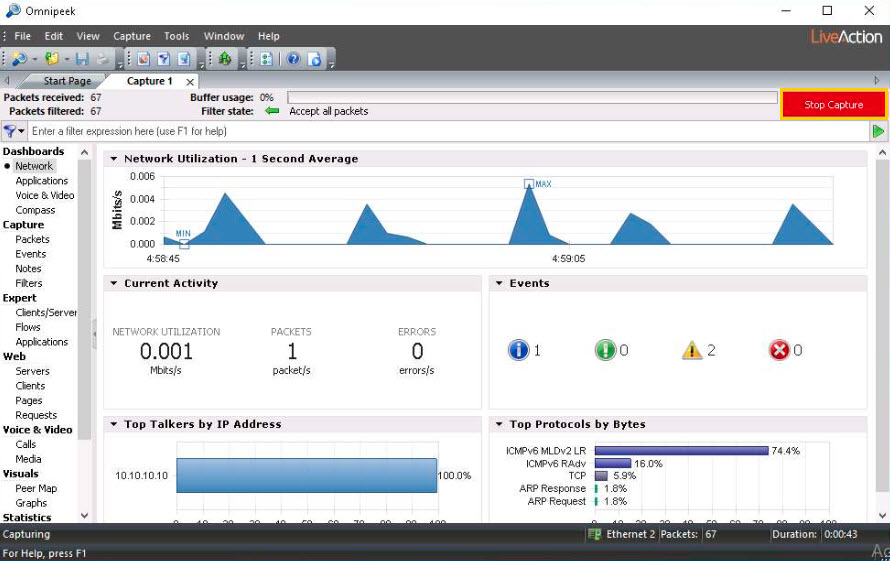Viewport: 890px width, 561px height.
Task: Open the Capture menu
Action: click(132, 36)
